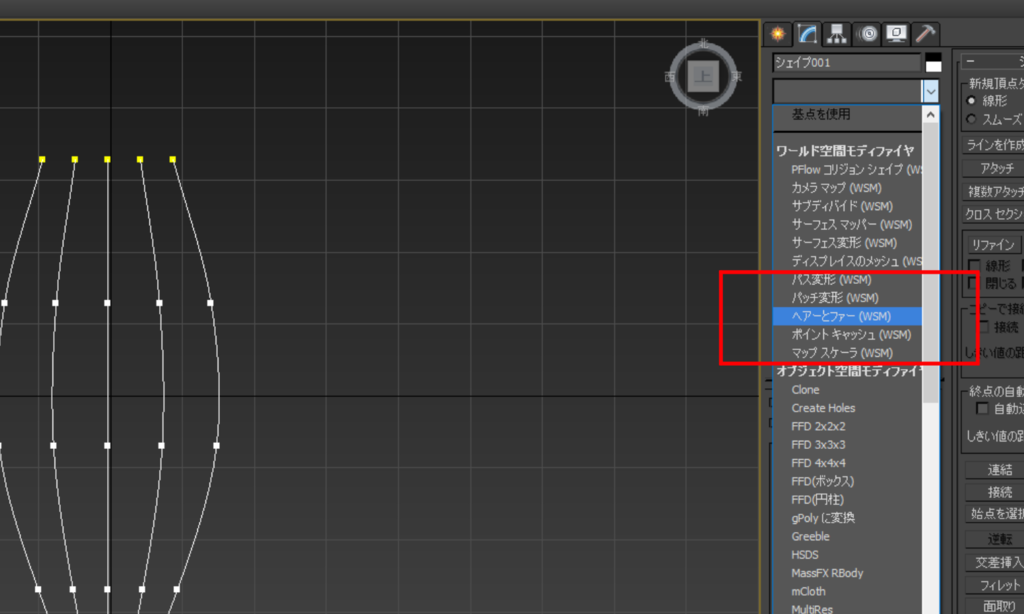Click the list scrollbar up arrow

[931, 115]
